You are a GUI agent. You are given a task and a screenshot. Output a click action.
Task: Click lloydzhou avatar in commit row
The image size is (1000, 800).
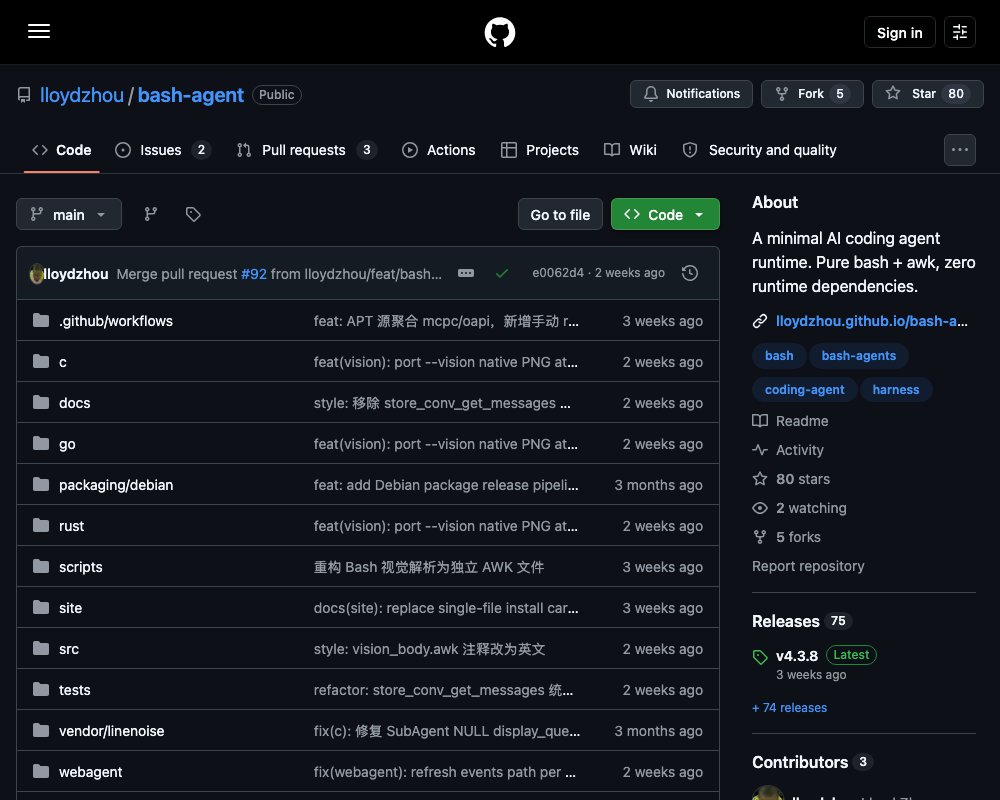pos(36,274)
